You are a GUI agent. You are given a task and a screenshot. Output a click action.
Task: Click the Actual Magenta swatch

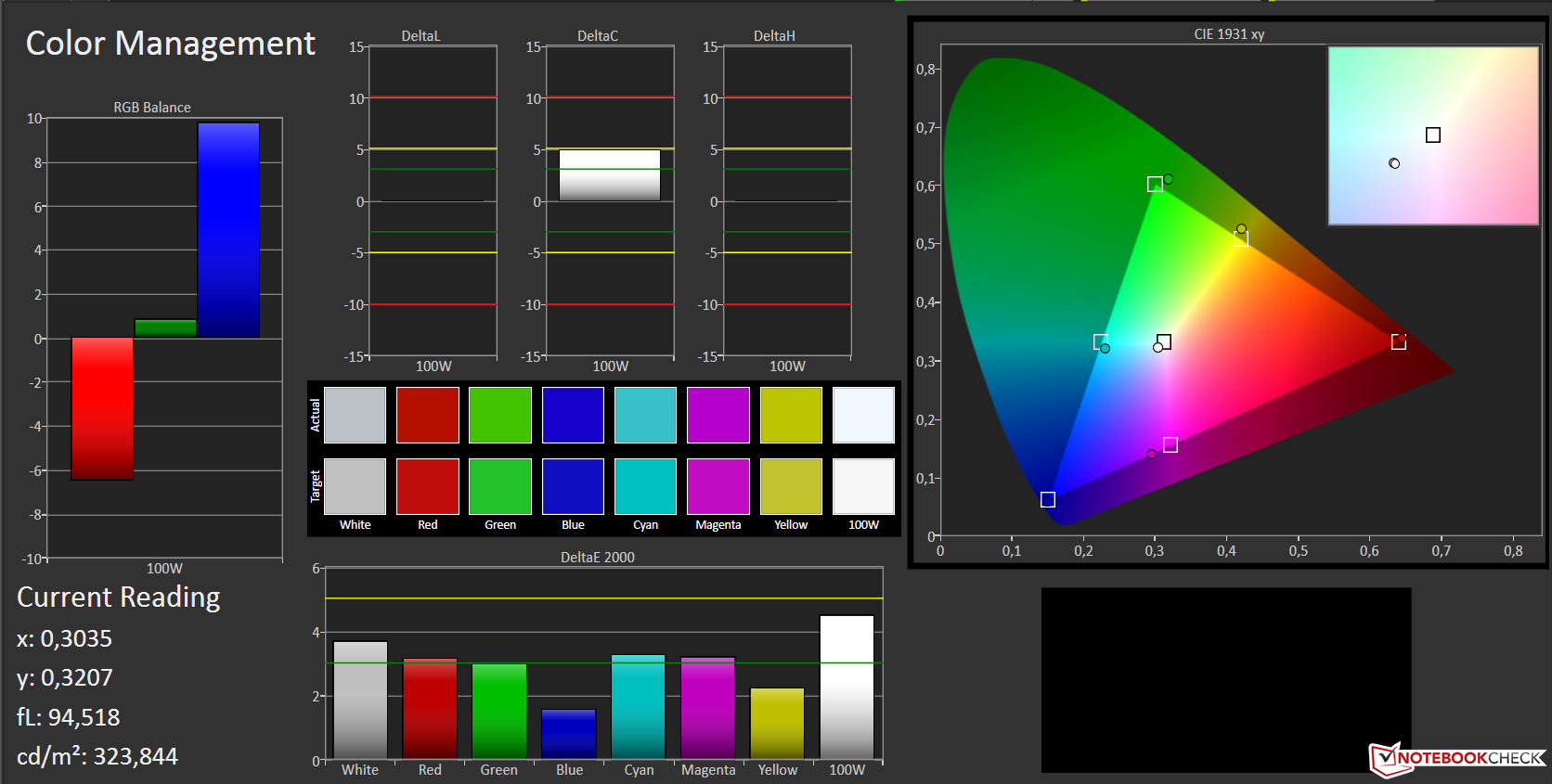coord(718,415)
